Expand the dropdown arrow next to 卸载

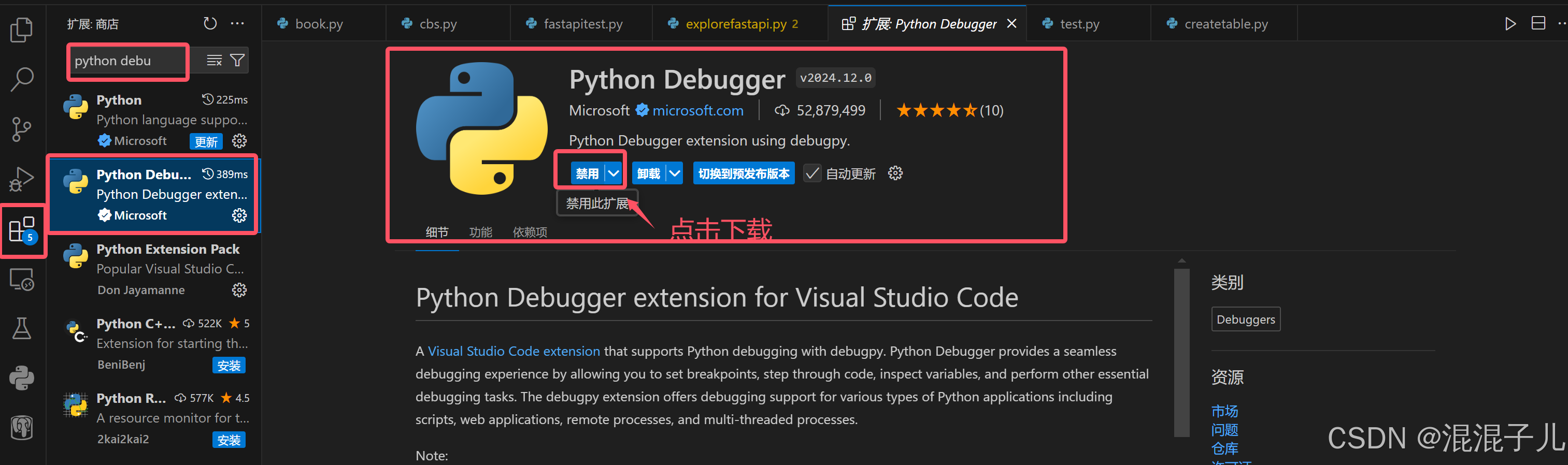675,173
